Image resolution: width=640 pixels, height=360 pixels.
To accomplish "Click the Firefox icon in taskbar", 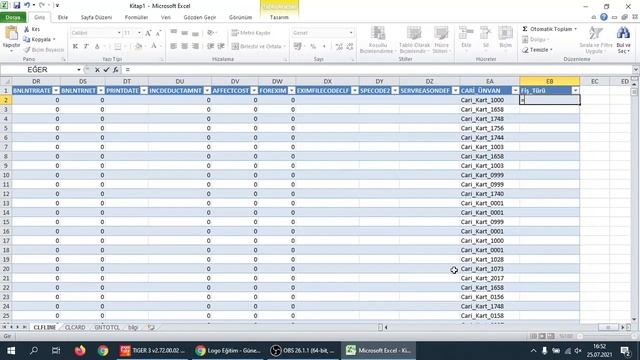I will [x=80, y=350].
